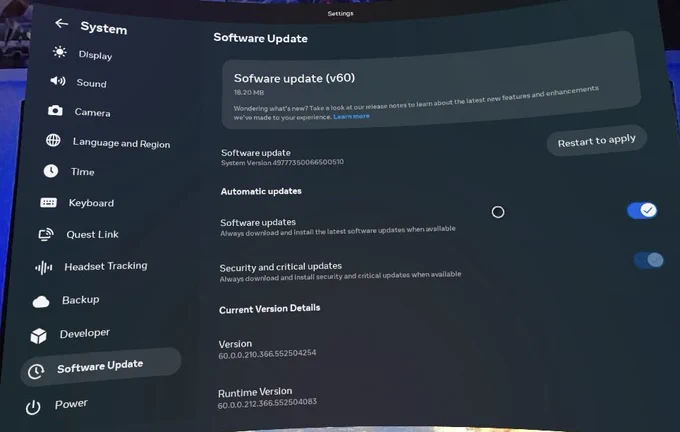The height and width of the screenshot is (432, 680).
Task: Open Display settings
Action: coord(95,55)
